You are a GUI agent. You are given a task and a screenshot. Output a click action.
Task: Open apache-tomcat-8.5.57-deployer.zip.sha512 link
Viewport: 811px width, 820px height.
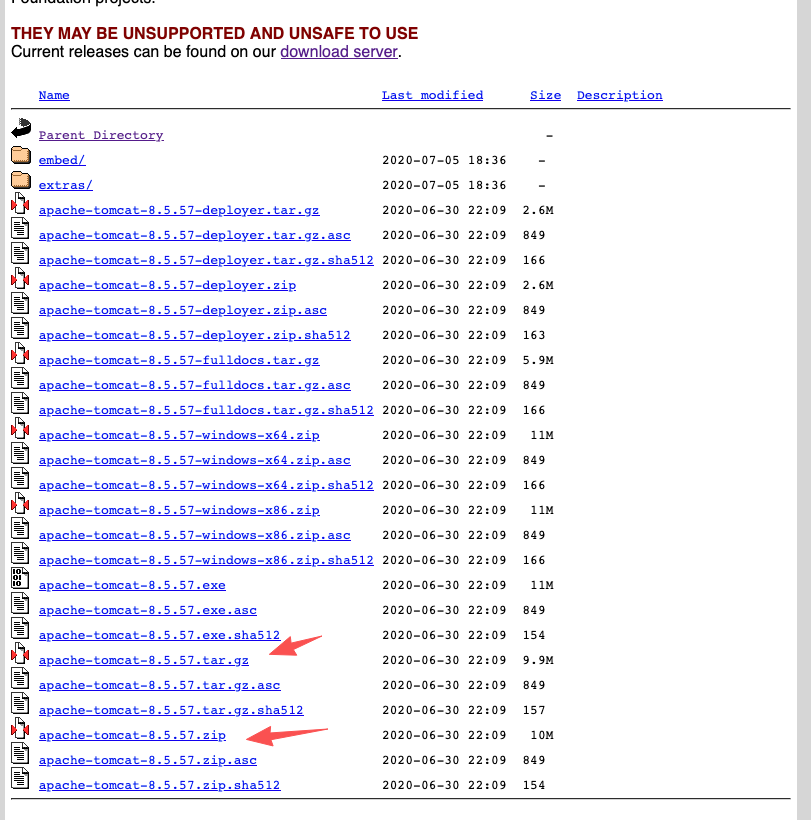point(195,335)
